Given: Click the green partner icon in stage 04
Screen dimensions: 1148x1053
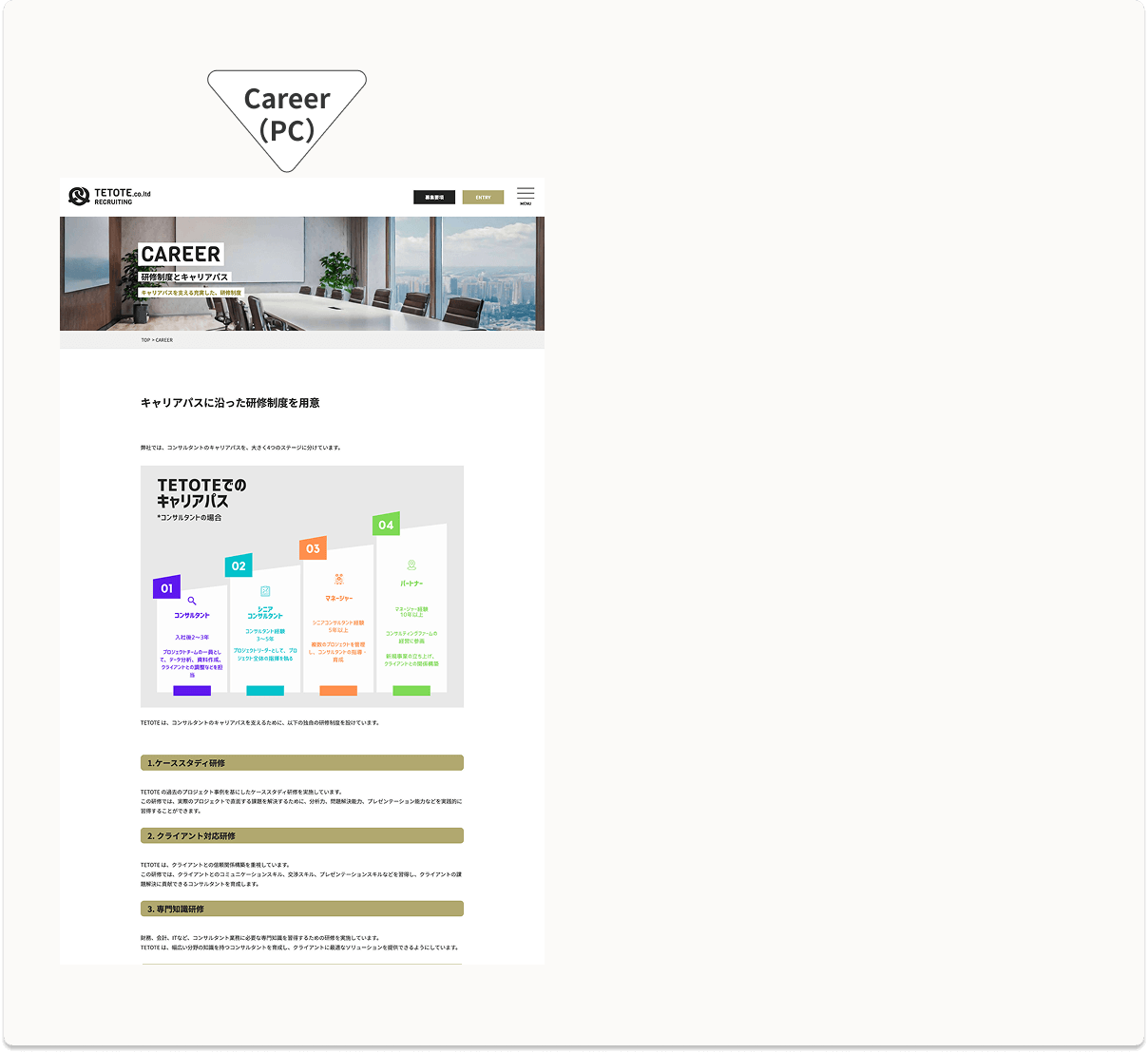Looking at the screenshot, I should [411, 565].
